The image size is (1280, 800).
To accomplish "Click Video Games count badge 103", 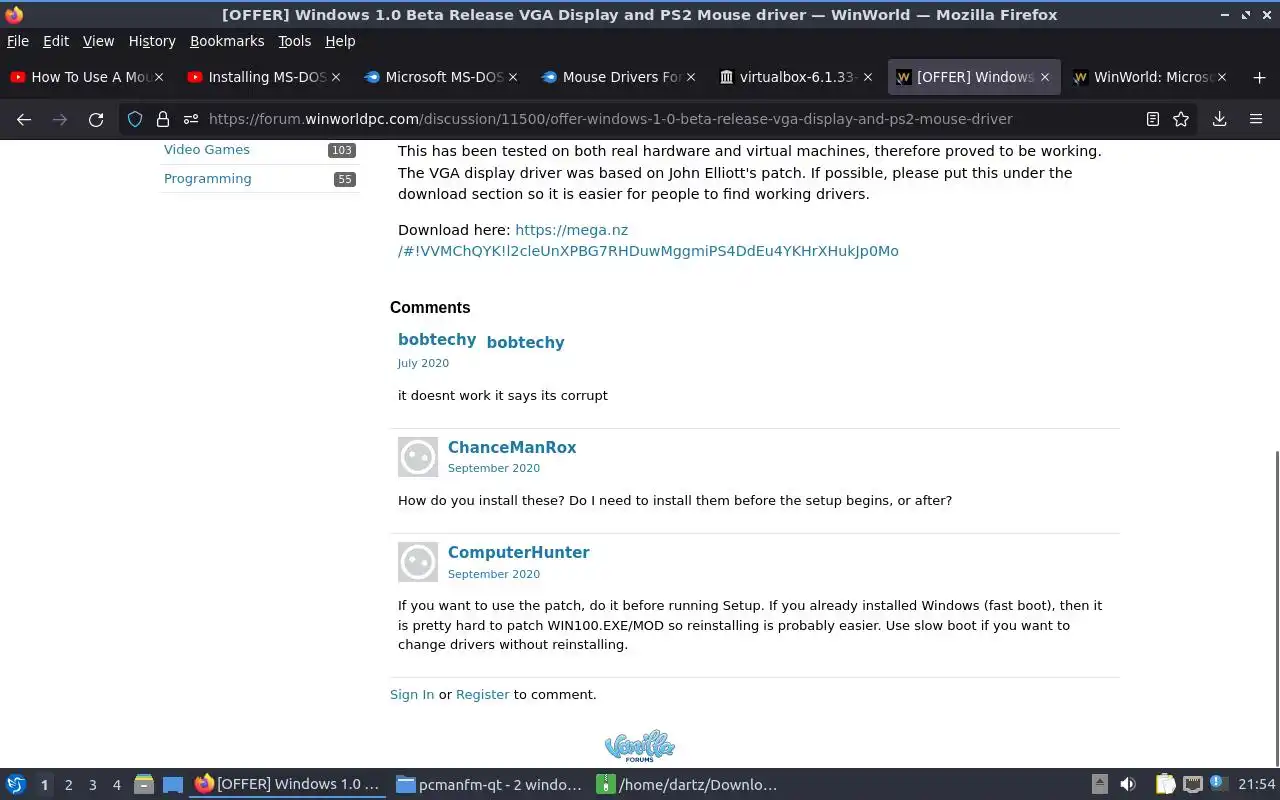I will [x=342, y=150].
